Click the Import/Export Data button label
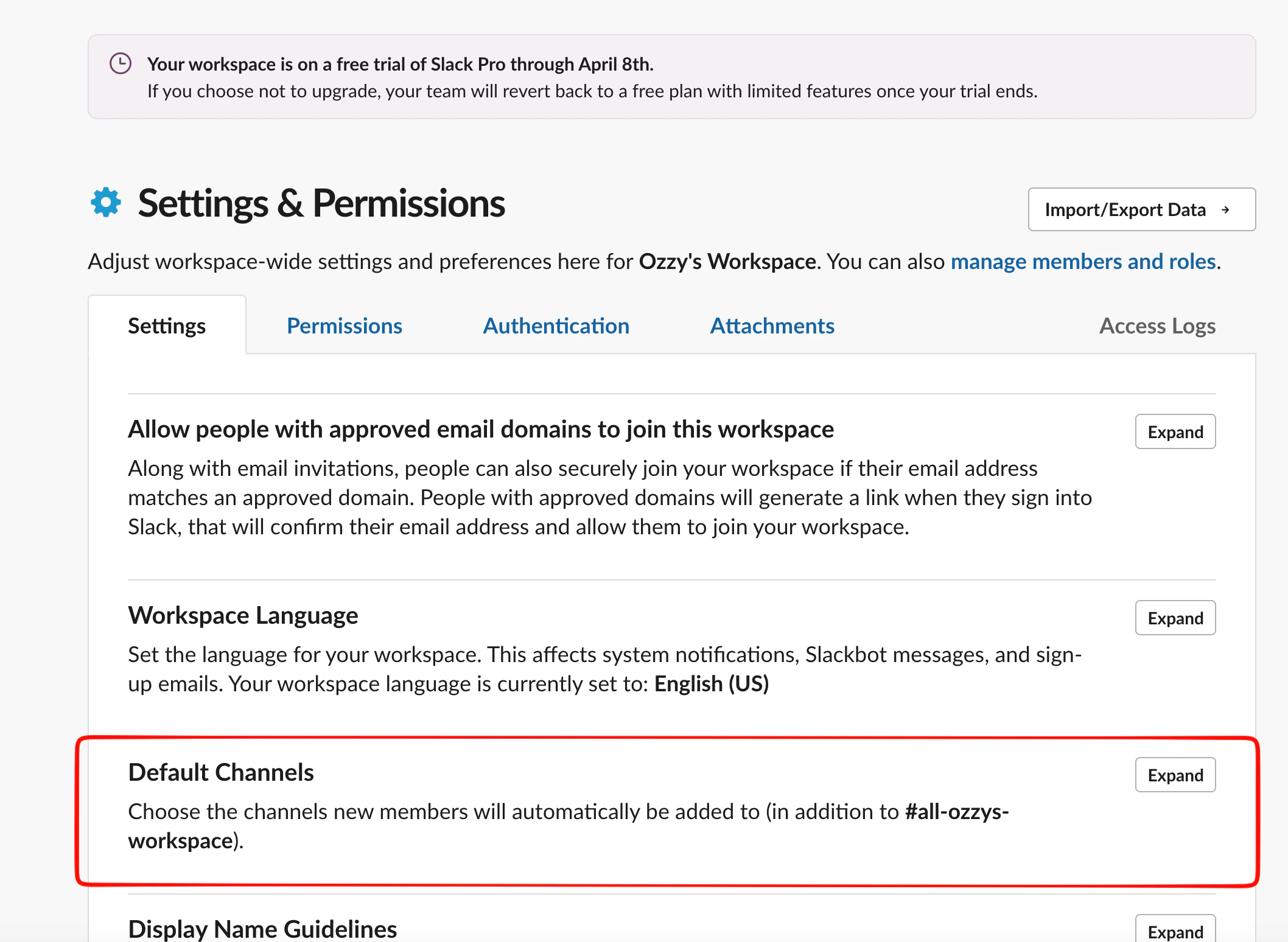 [x=1125, y=210]
